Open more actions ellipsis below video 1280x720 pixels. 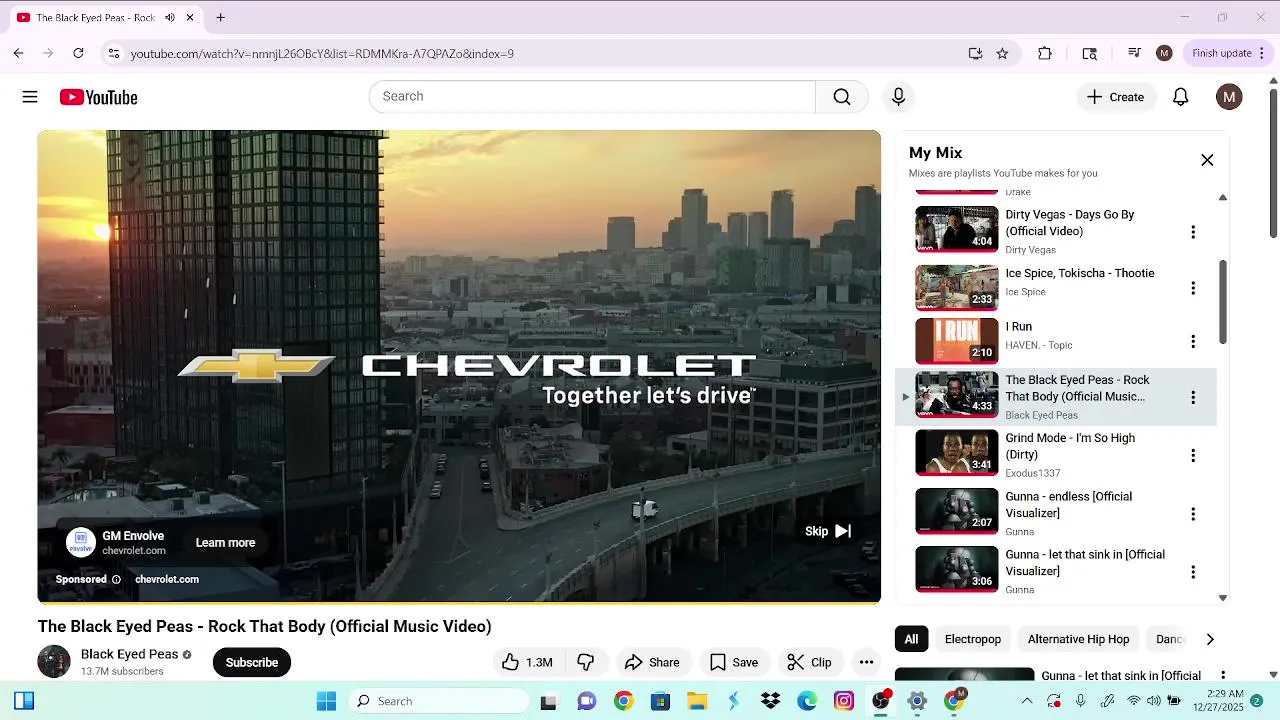pos(866,662)
